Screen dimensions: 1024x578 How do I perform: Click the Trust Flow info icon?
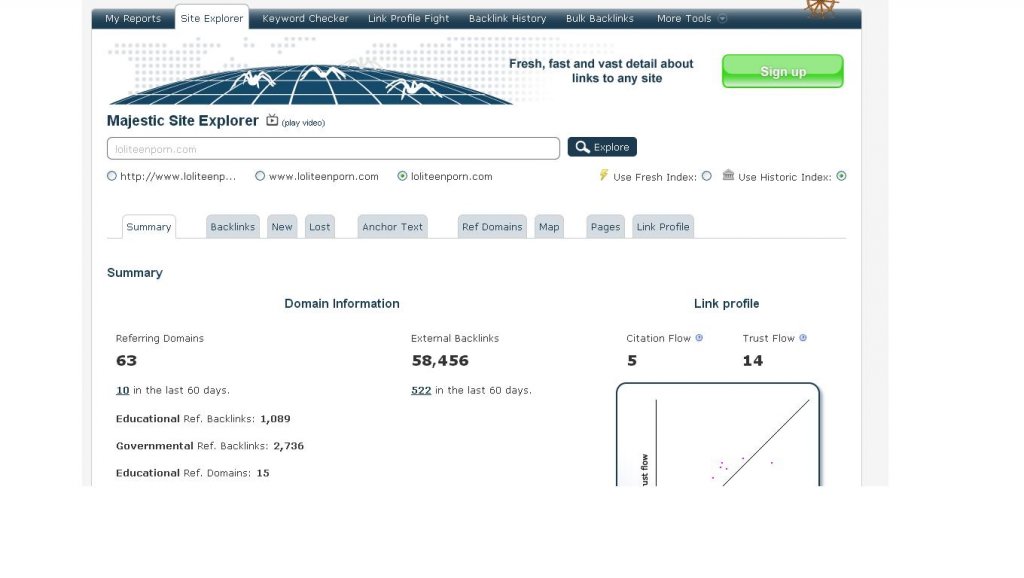click(x=803, y=338)
